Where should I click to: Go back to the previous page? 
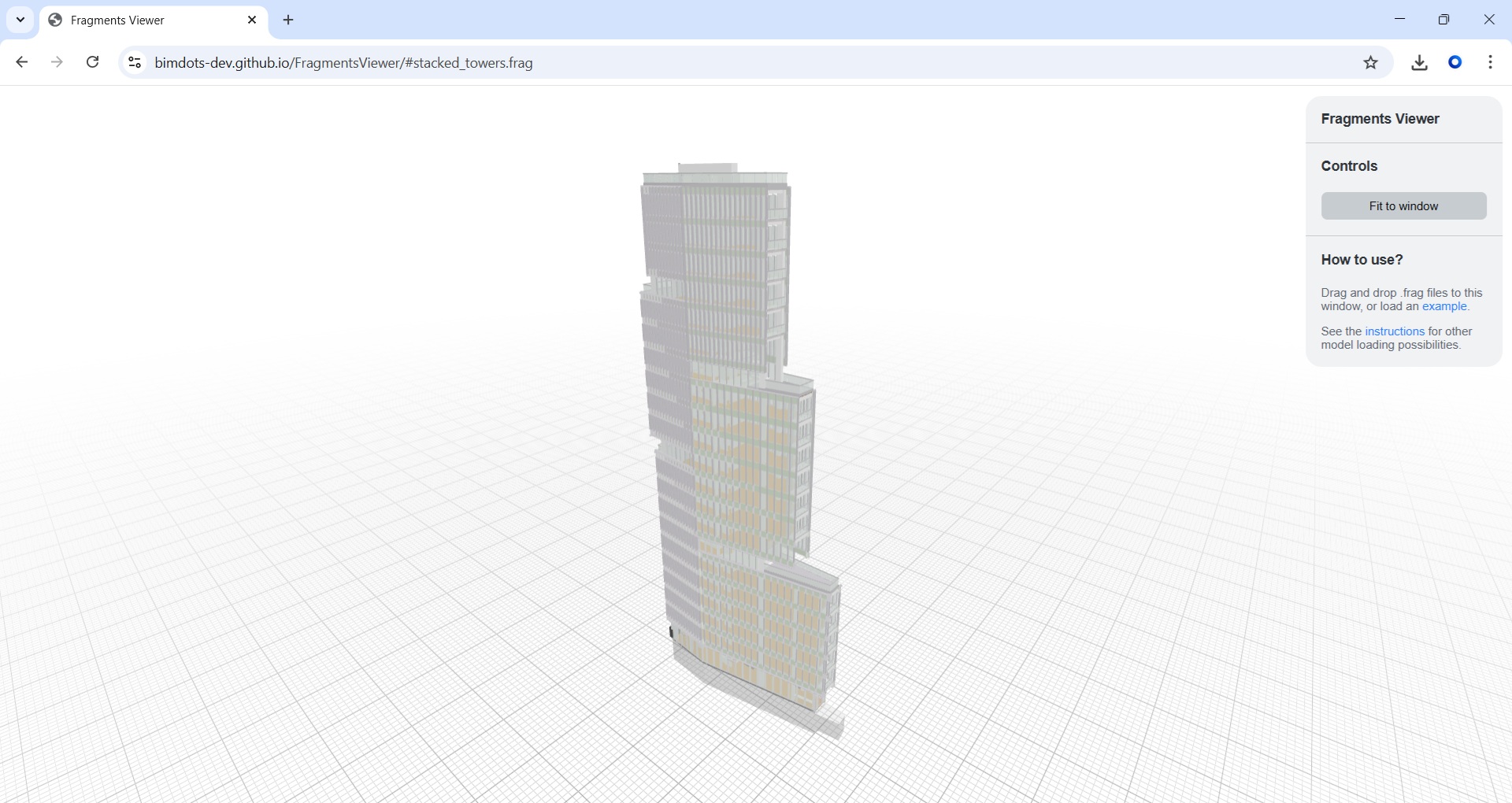click(22, 62)
